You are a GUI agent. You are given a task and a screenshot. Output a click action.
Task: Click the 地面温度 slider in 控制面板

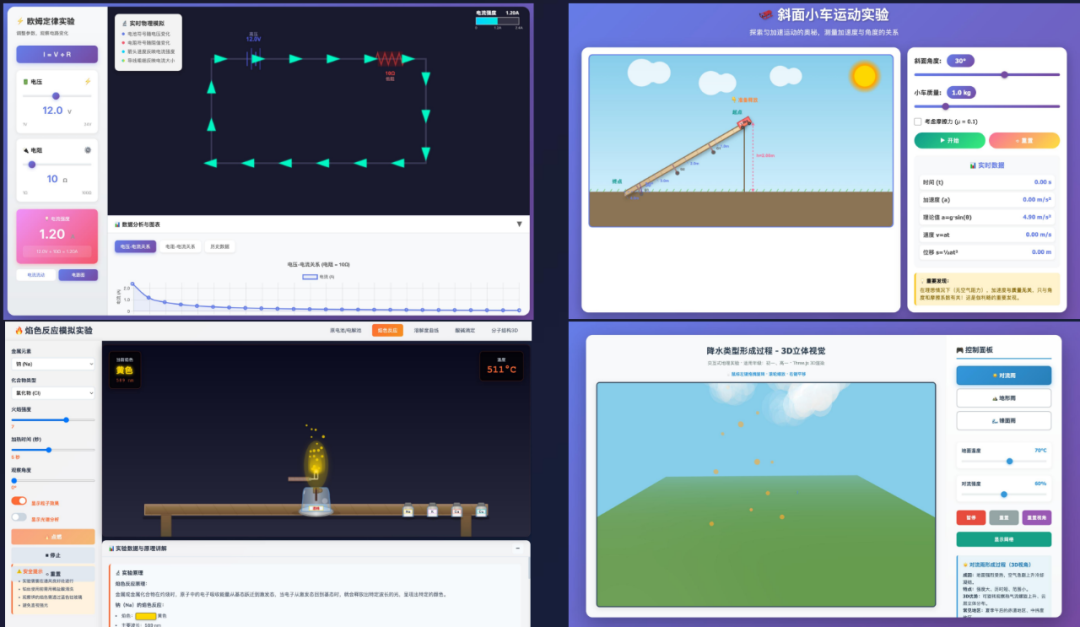(1004, 461)
